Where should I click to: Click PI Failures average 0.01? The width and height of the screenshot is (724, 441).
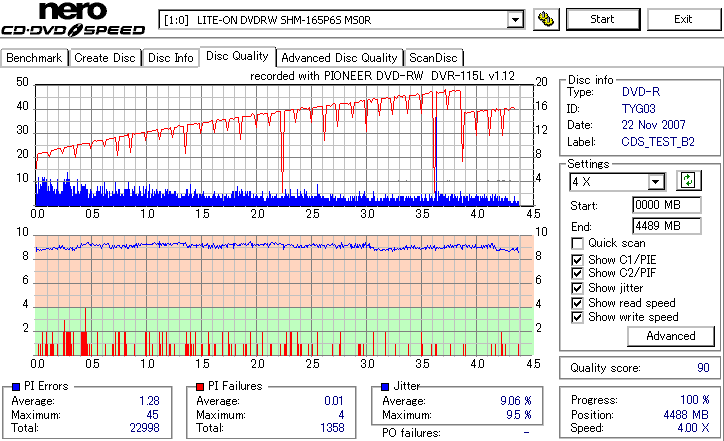333,401
